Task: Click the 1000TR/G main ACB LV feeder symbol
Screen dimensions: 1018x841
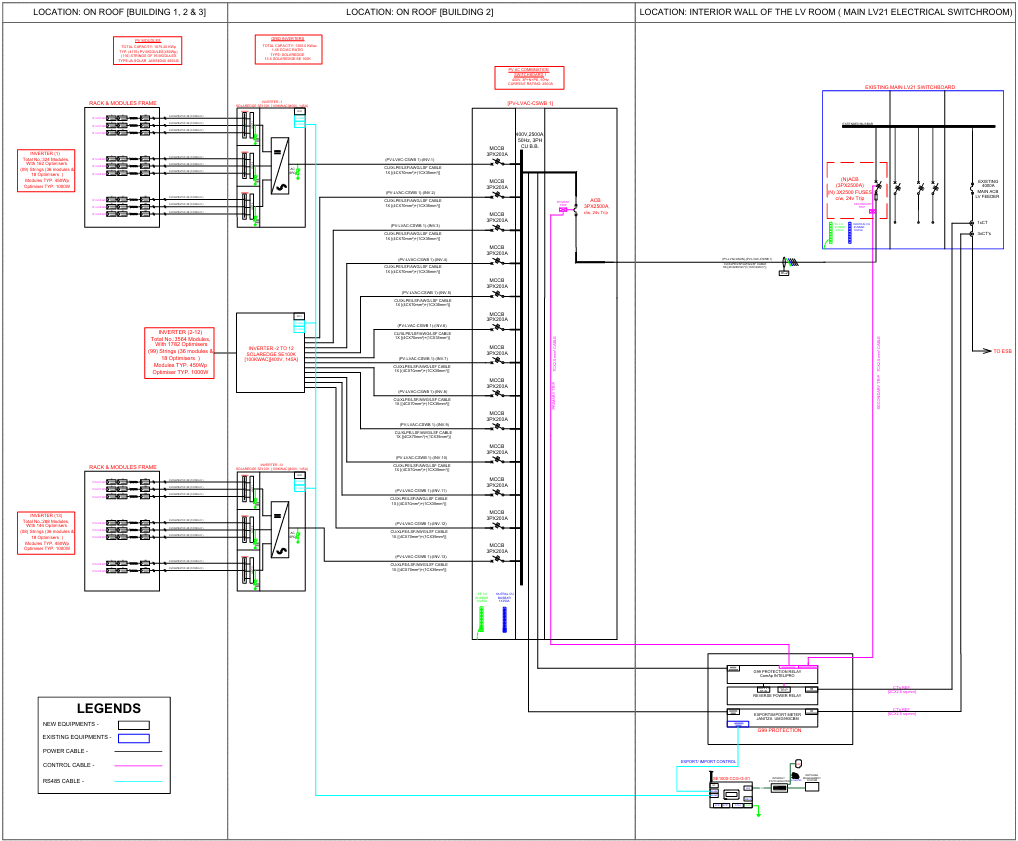Action: click(x=973, y=187)
